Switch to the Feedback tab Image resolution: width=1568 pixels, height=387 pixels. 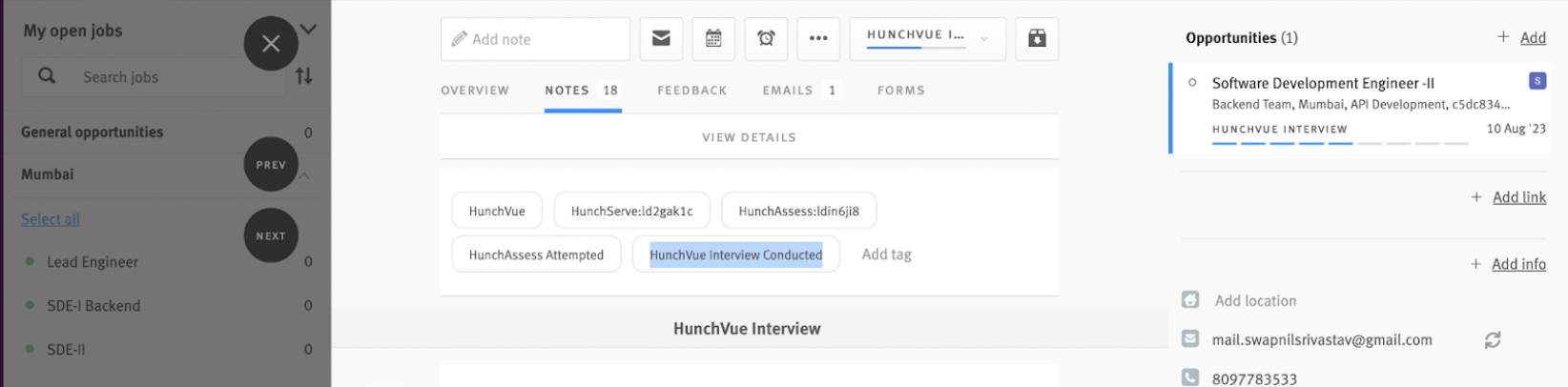(691, 91)
